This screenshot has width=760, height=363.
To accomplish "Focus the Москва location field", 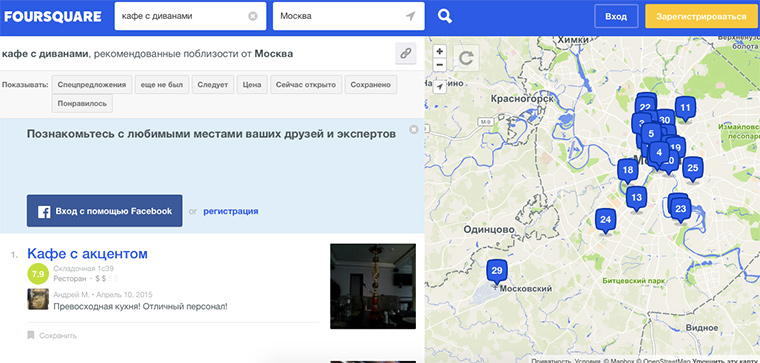I will click(348, 16).
